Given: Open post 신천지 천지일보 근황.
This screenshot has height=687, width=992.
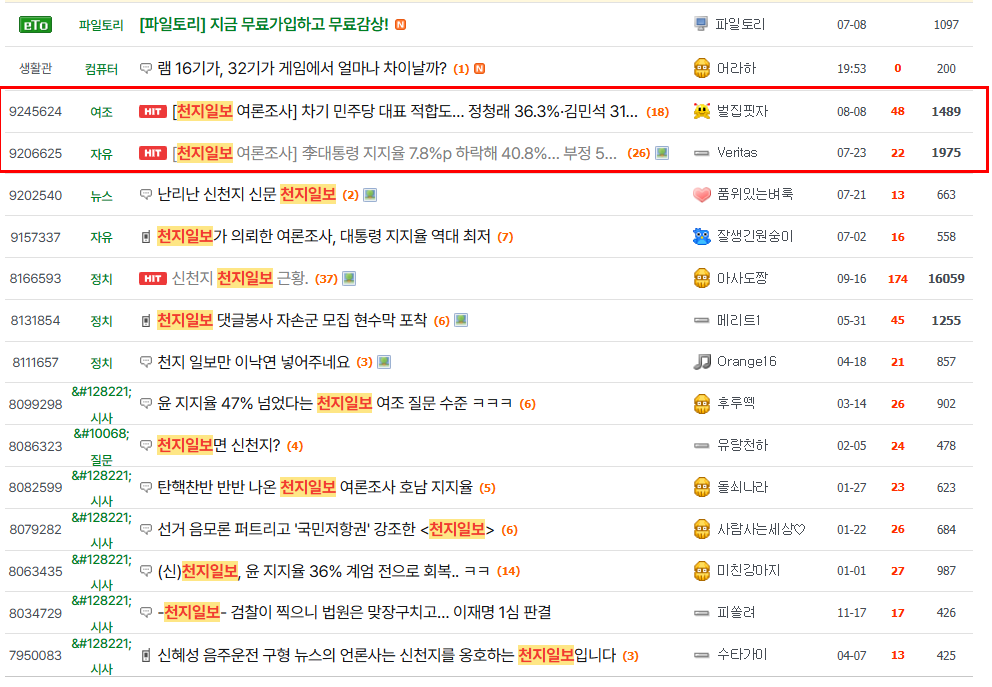Looking at the screenshot, I should [x=240, y=278].
